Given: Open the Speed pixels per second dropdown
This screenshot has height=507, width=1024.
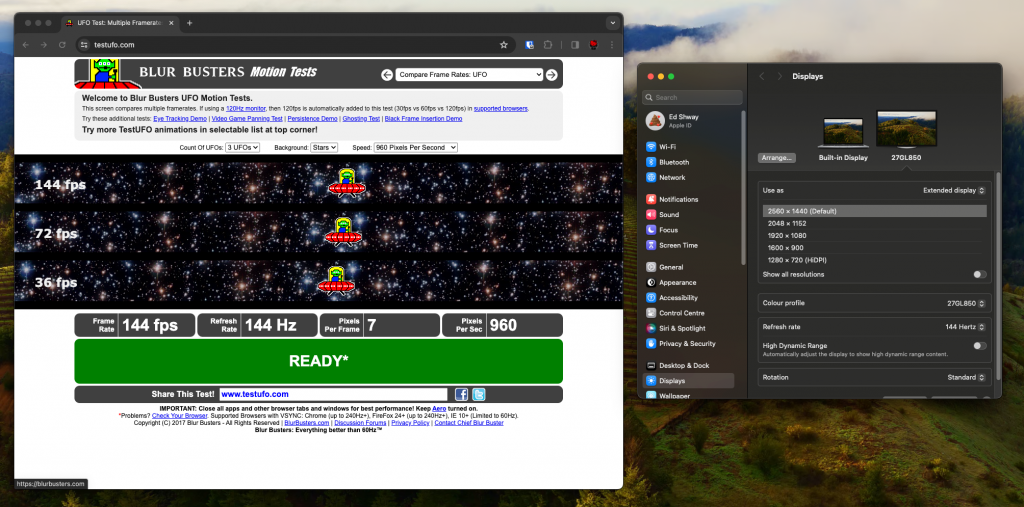Looking at the screenshot, I should tap(415, 148).
